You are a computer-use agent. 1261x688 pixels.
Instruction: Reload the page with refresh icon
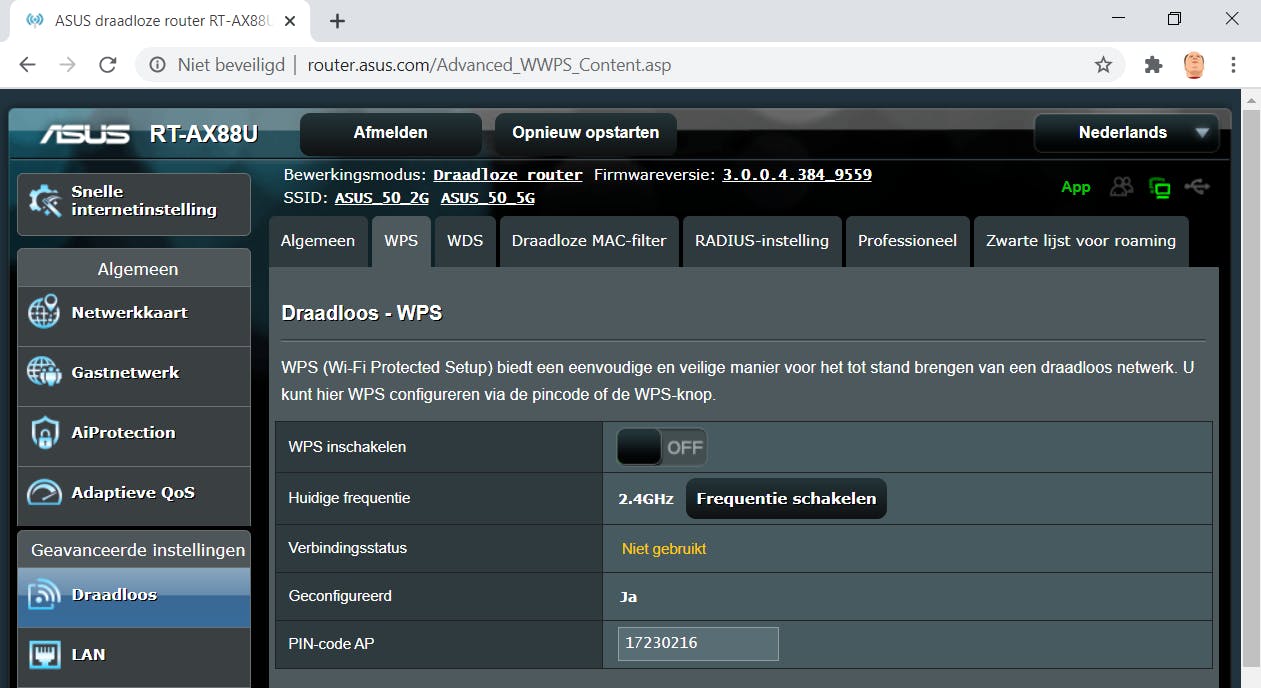[x=108, y=65]
